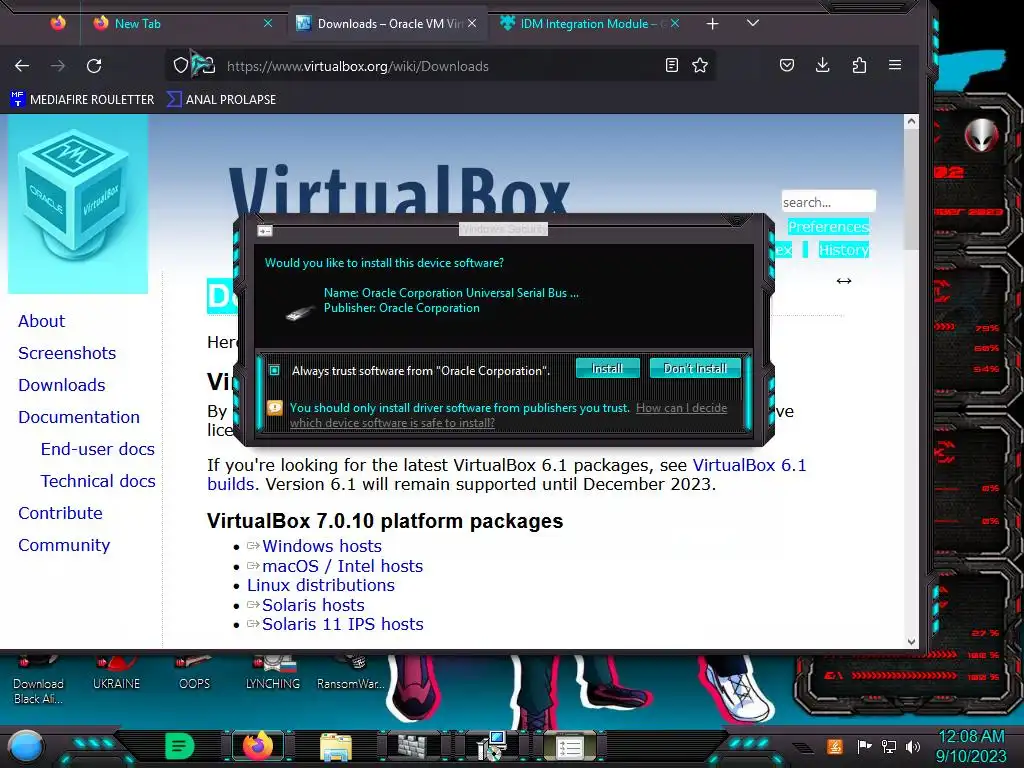The height and width of the screenshot is (768, 1024).
Task: Open the security dialog's system menu icon
Action: pos(264,231)
